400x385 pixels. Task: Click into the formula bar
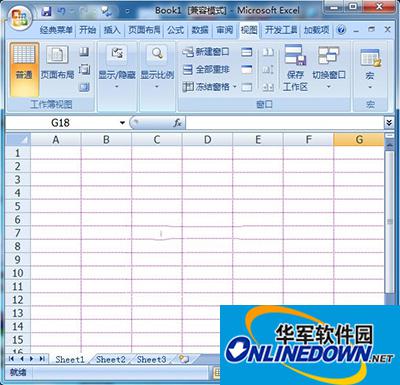285,123
